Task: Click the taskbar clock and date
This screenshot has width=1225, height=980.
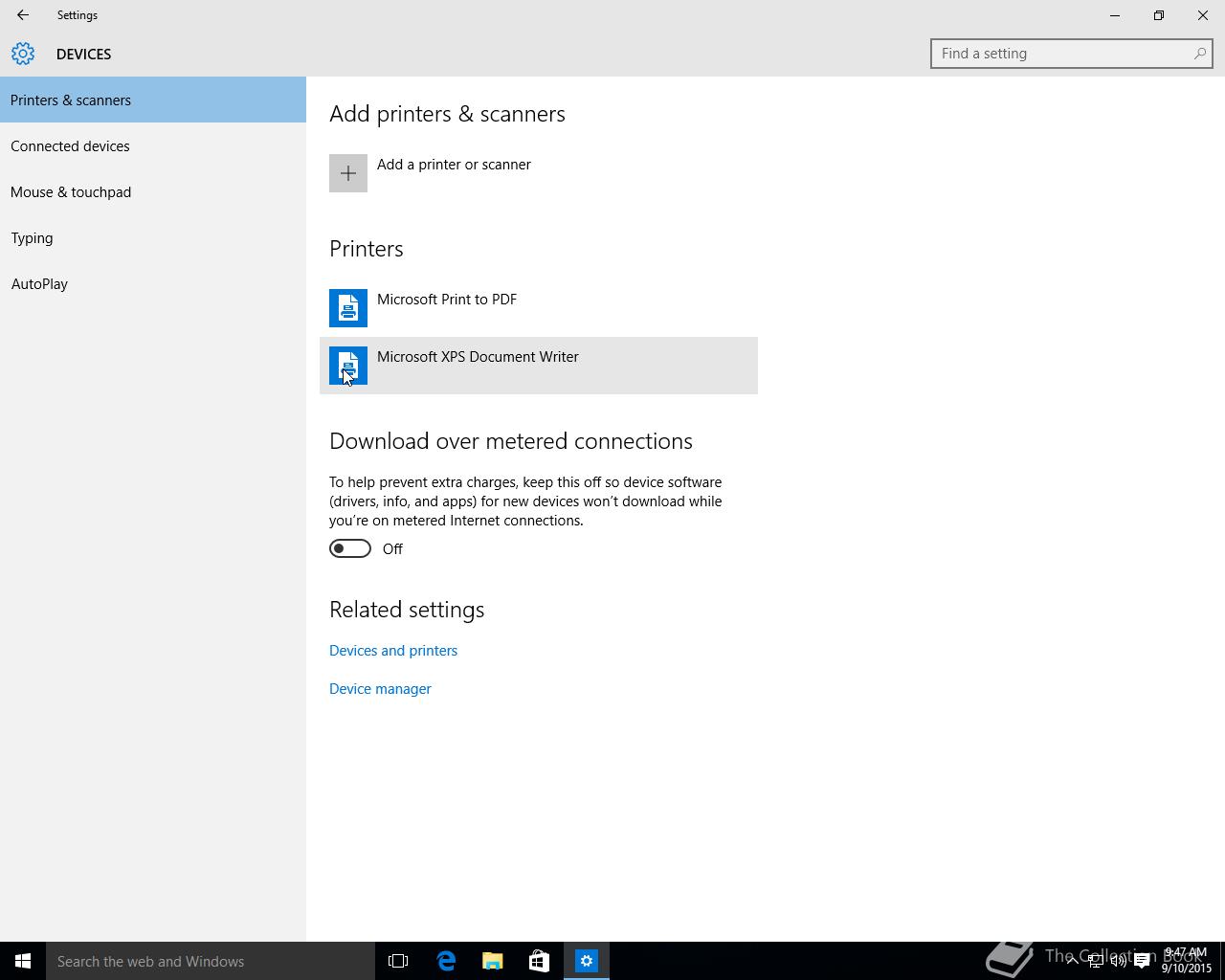Action: point(1187,961)
